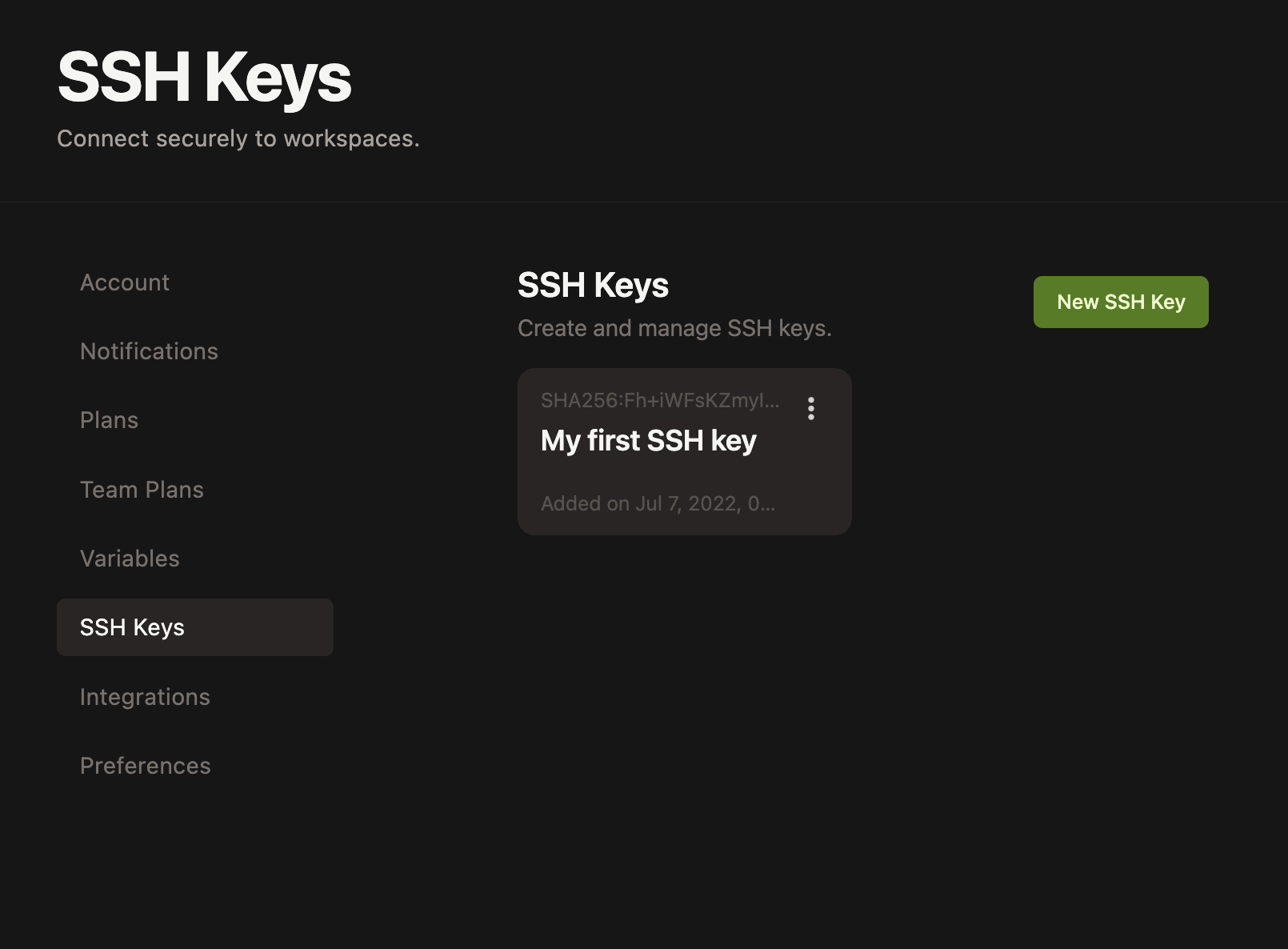Click the 'Connect securely to workspaces' subtitle
The height and width of the screenshot is (949, 1288).
[238, 138]
